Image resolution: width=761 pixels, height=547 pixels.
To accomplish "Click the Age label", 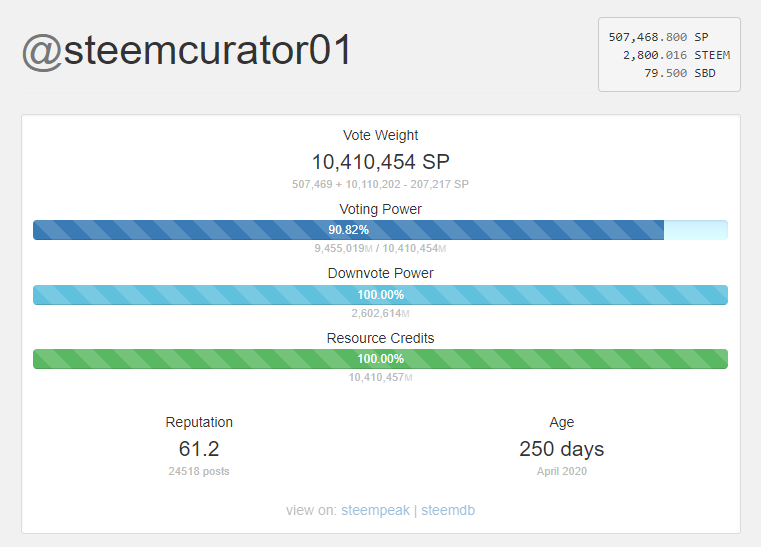I will [x=562, y=422].
